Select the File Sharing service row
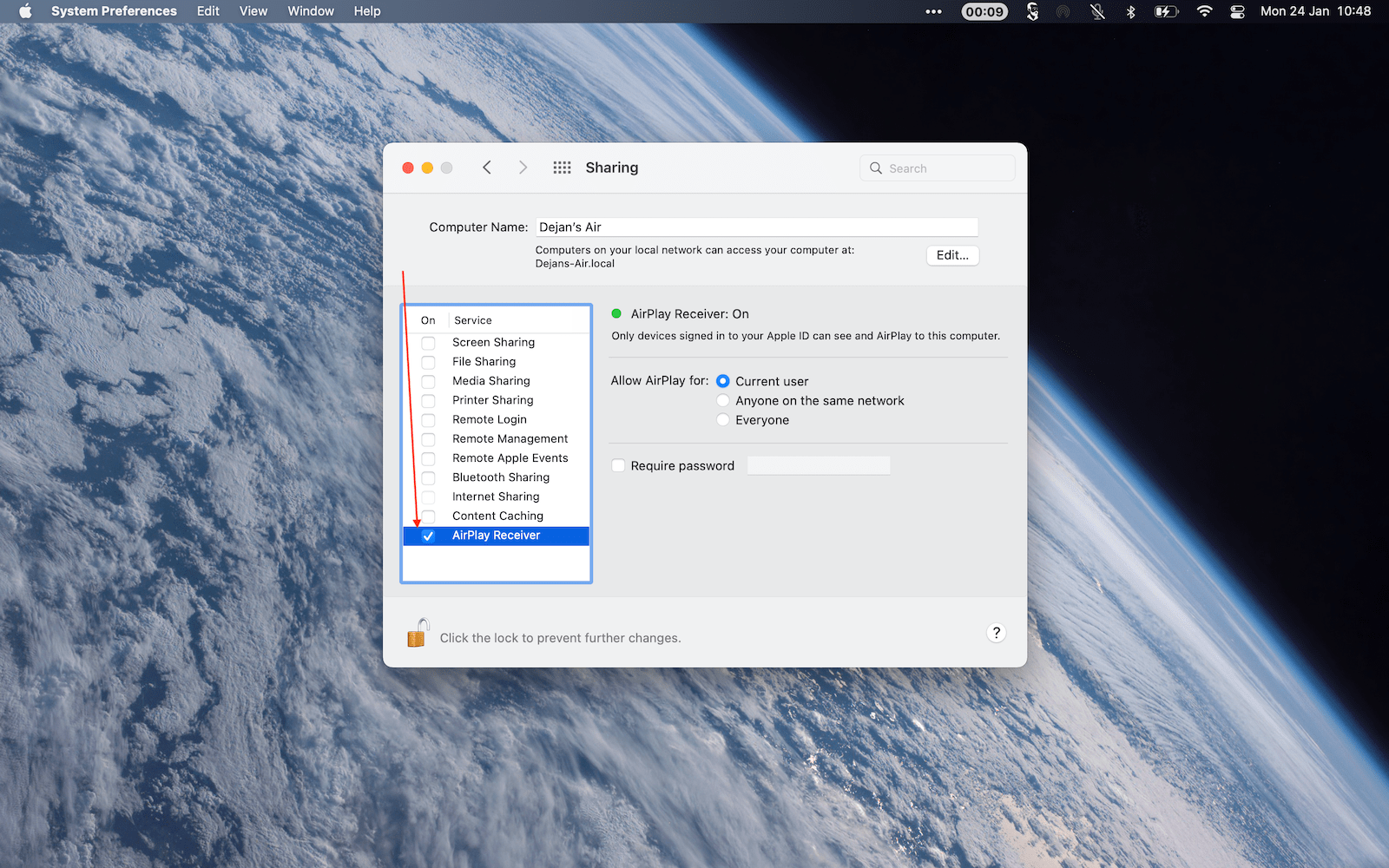1389x868 pixels. pyautogui.click(x=497, y=362)
